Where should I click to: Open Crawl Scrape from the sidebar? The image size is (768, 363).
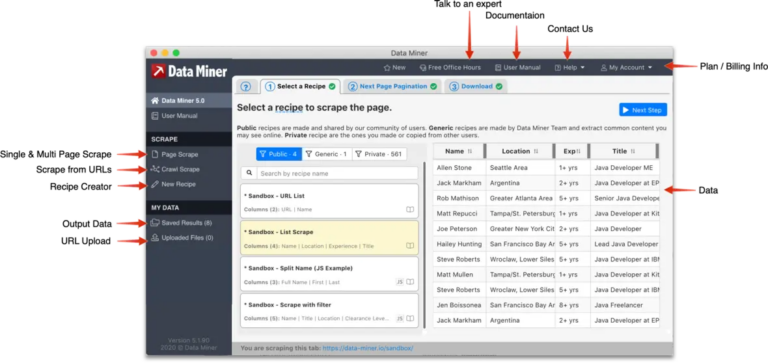coord(175,169)
